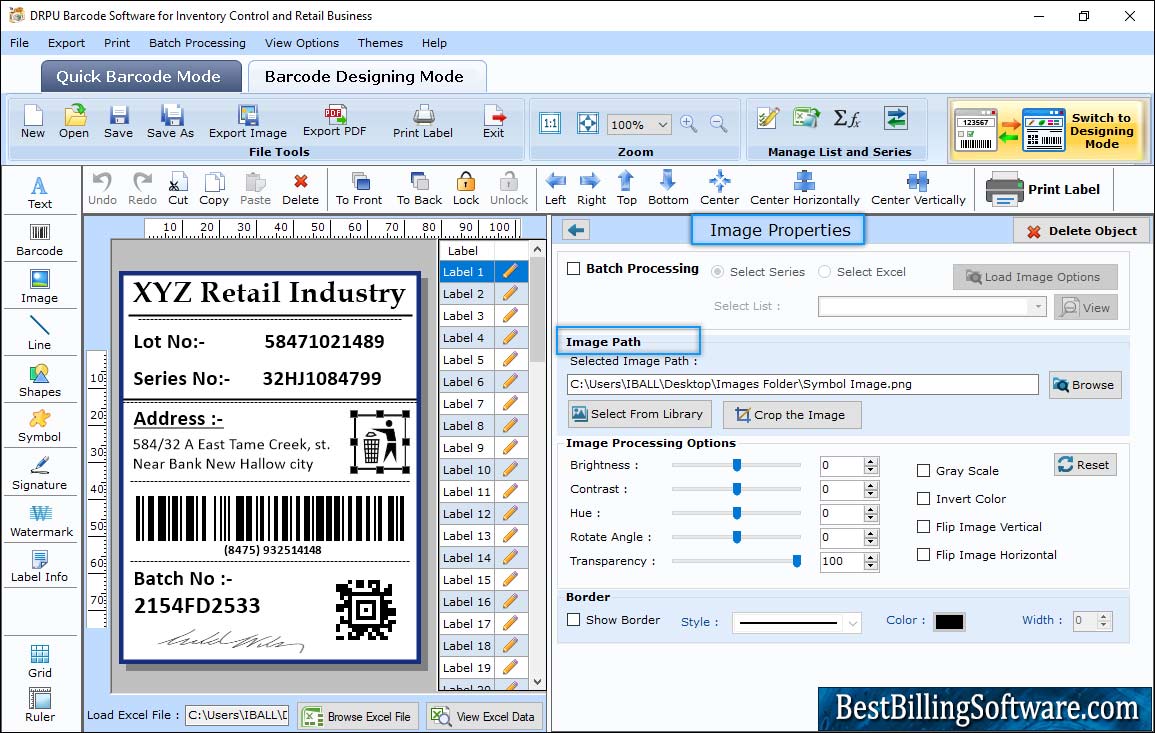Click Delete Object button
Image resolution: width=1155 pixels, height=733 pixels.
pos(1081,231)
